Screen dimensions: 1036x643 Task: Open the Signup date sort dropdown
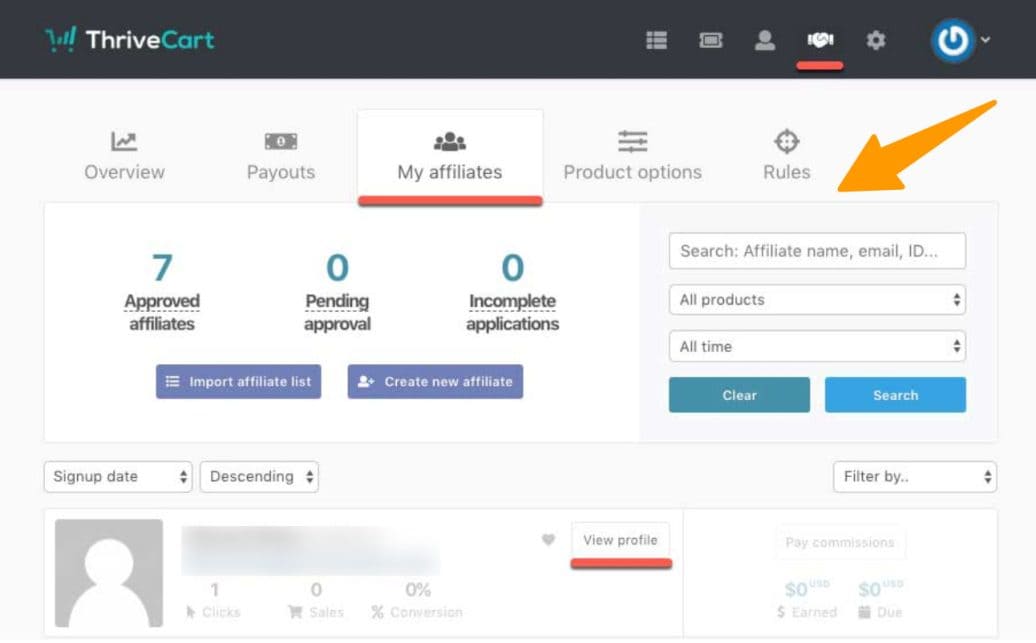117,477
